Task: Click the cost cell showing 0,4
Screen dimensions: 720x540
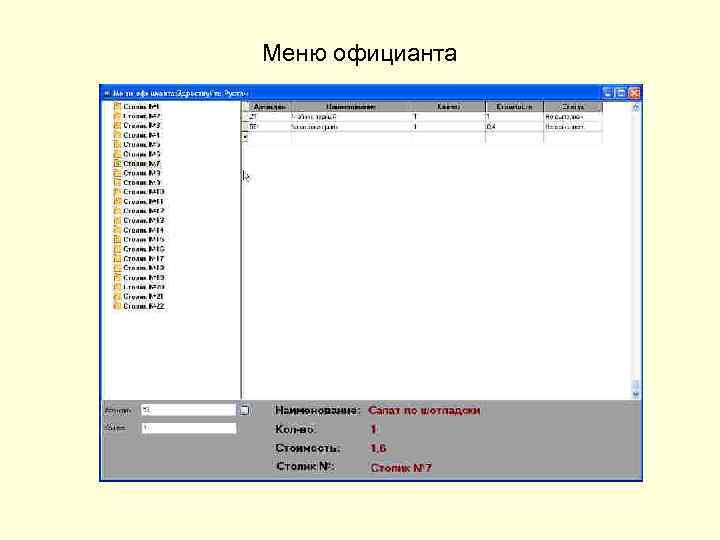Action: pyautogui.click(x=514, y=127)
